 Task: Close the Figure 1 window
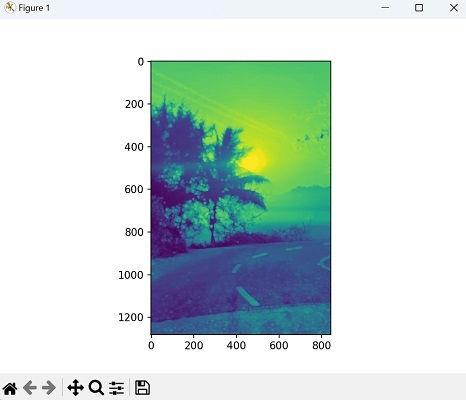[454, 7]
